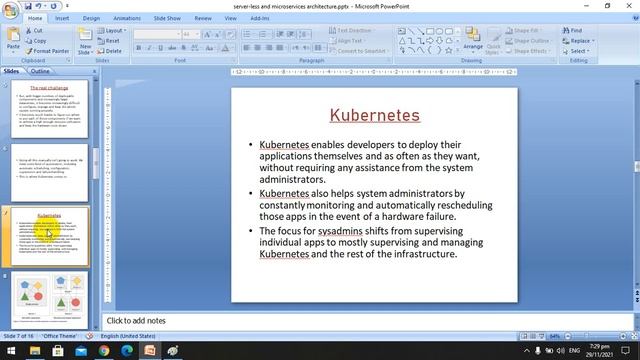Insert a New Slide
The width and height of the screenshot is (640, 360).
(x=85, y=41)
